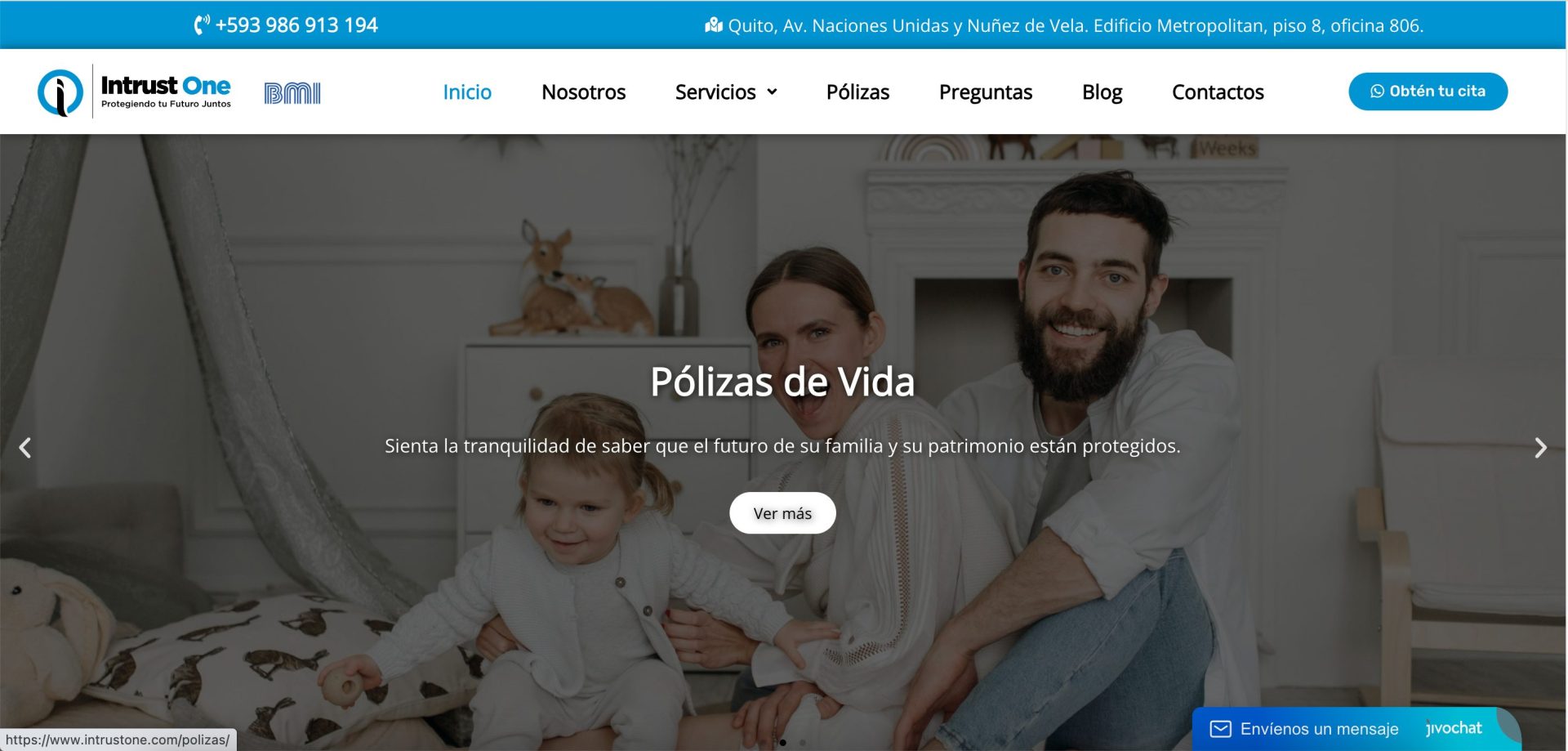Go to Preguntas section
Image resolution: width=1568 pixels, height=751 pixels.
(x=986, y=92)
